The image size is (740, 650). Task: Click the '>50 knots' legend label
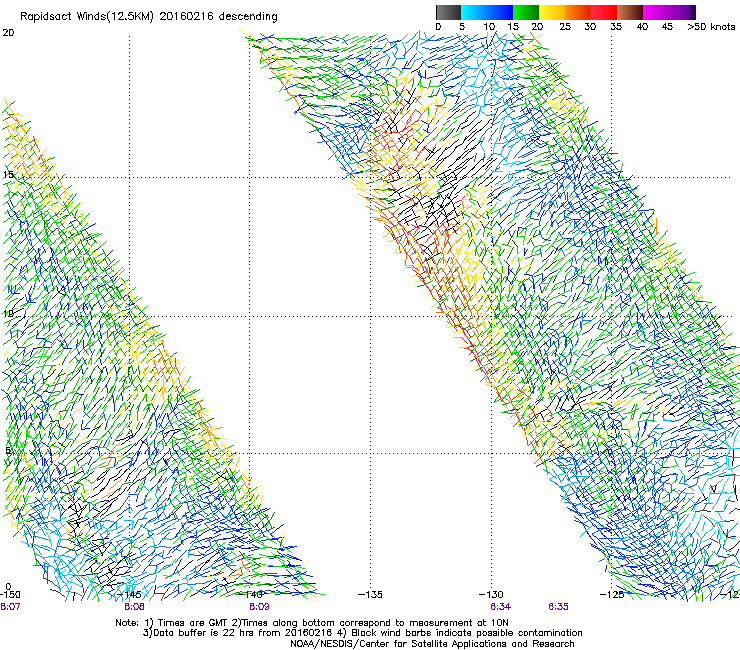[711, 27]
